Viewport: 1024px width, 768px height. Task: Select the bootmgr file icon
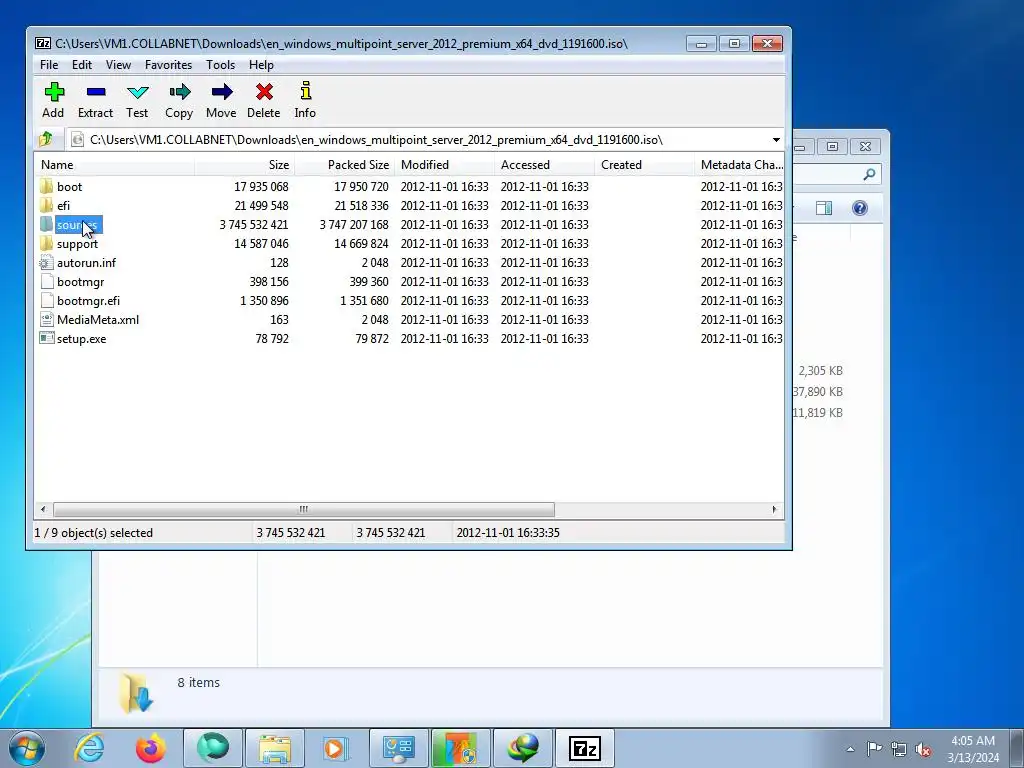click(x=46, y=281)
